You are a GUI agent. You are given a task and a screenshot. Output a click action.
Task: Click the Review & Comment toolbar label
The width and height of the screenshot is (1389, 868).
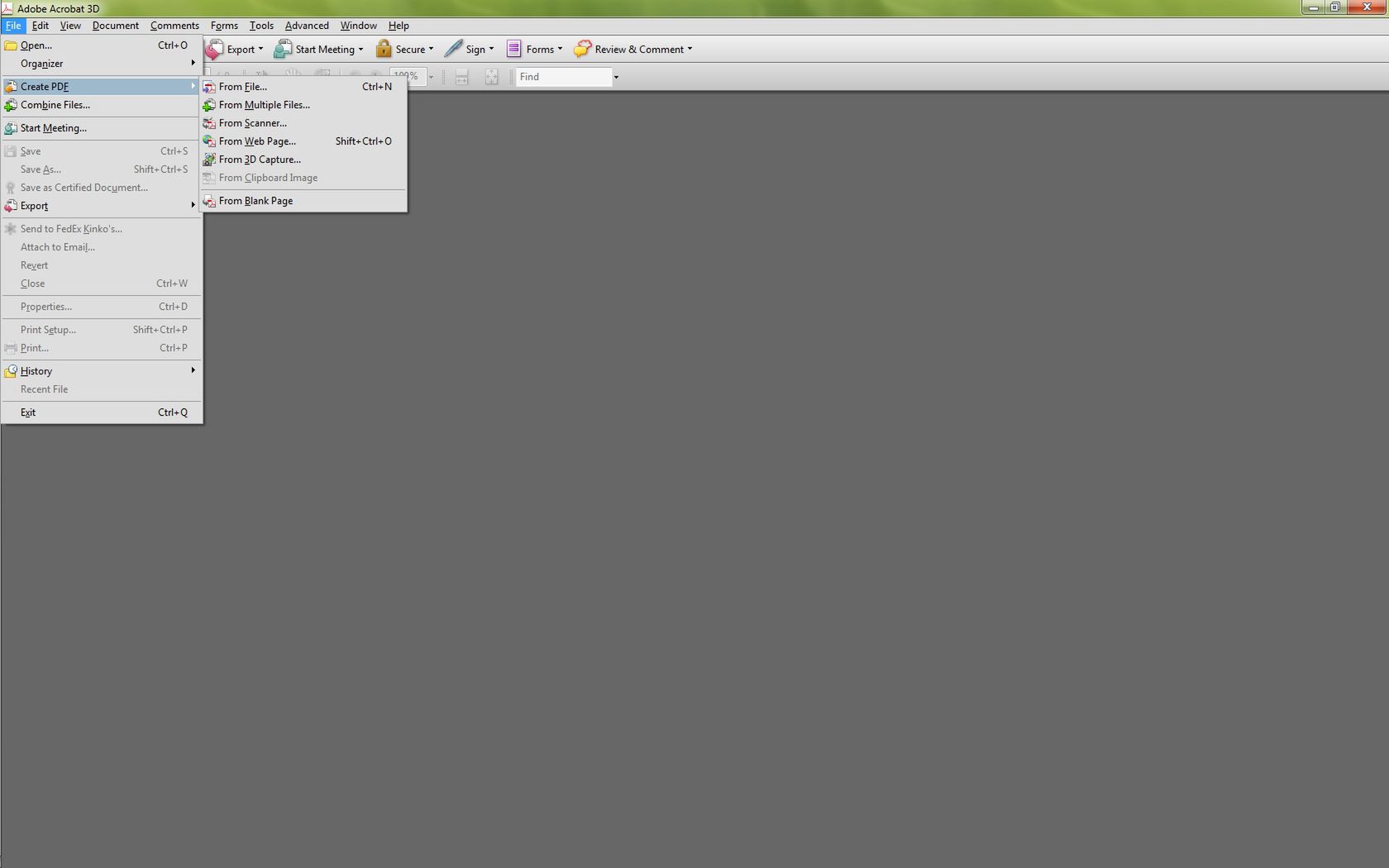pyautogui.click(x=639, y=50)
